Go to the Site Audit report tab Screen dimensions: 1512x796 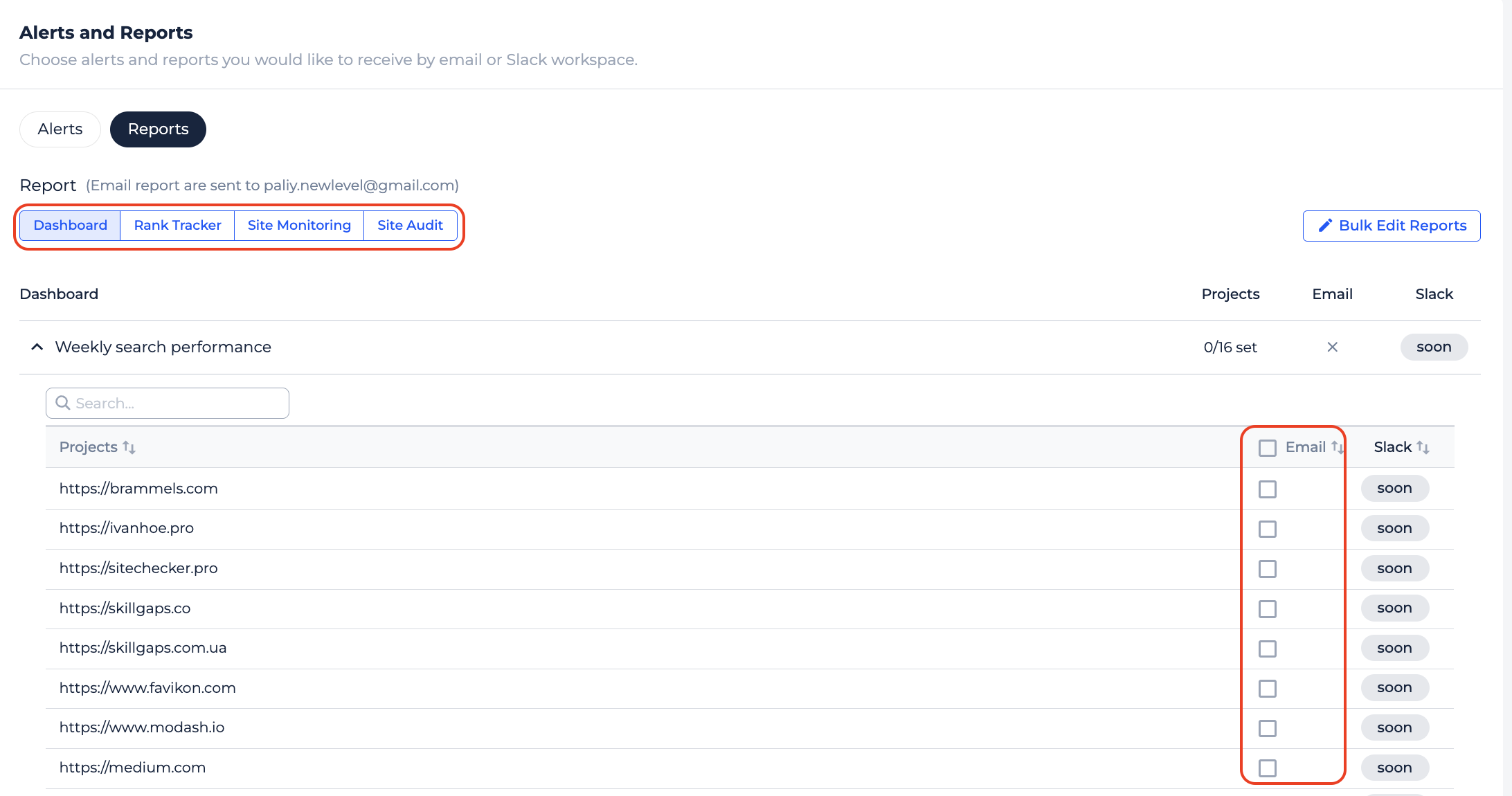[x=410, y=226]
